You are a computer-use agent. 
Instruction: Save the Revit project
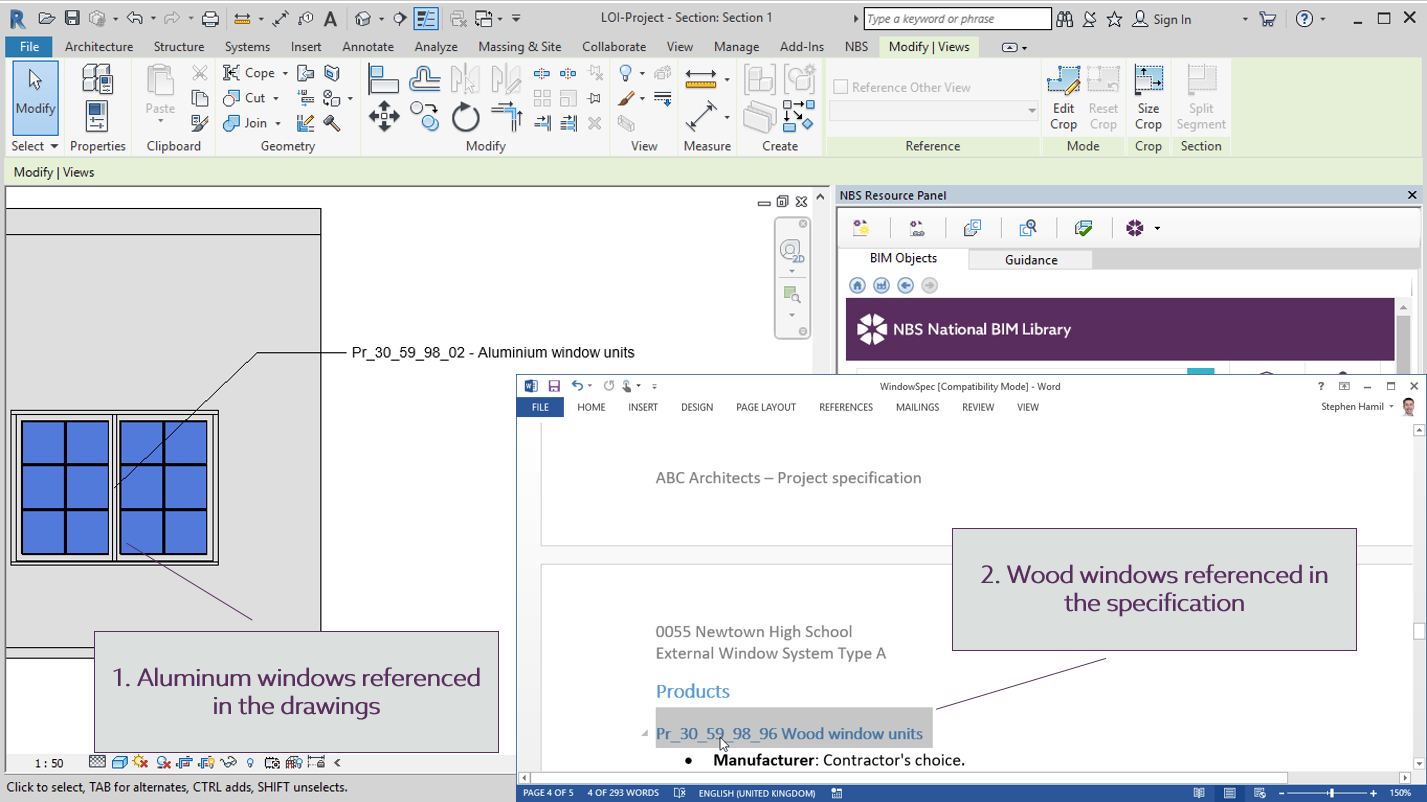coord(72,18)
